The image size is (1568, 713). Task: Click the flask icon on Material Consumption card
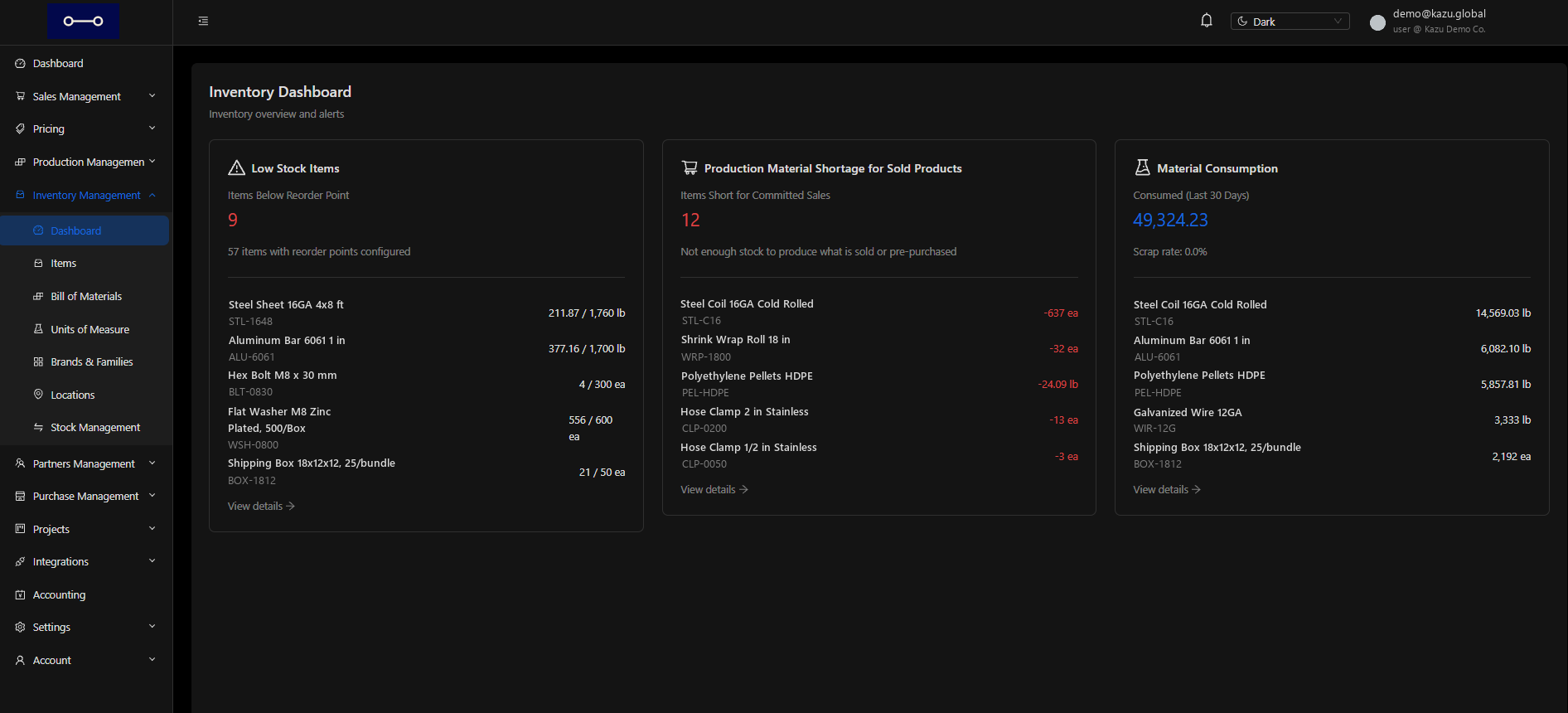(x=1142, y=167)
